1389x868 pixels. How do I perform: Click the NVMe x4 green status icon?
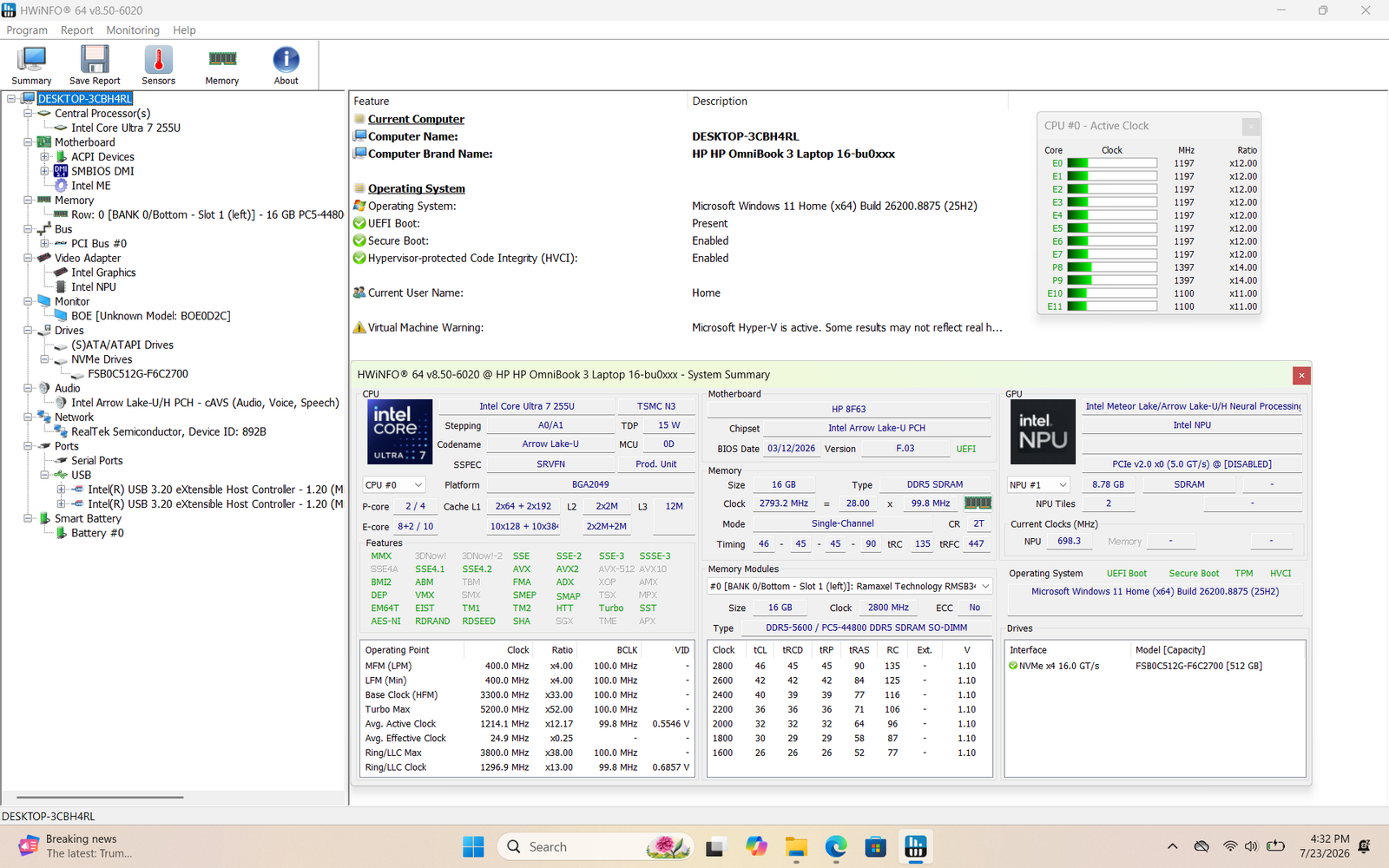pos(1013,666)
